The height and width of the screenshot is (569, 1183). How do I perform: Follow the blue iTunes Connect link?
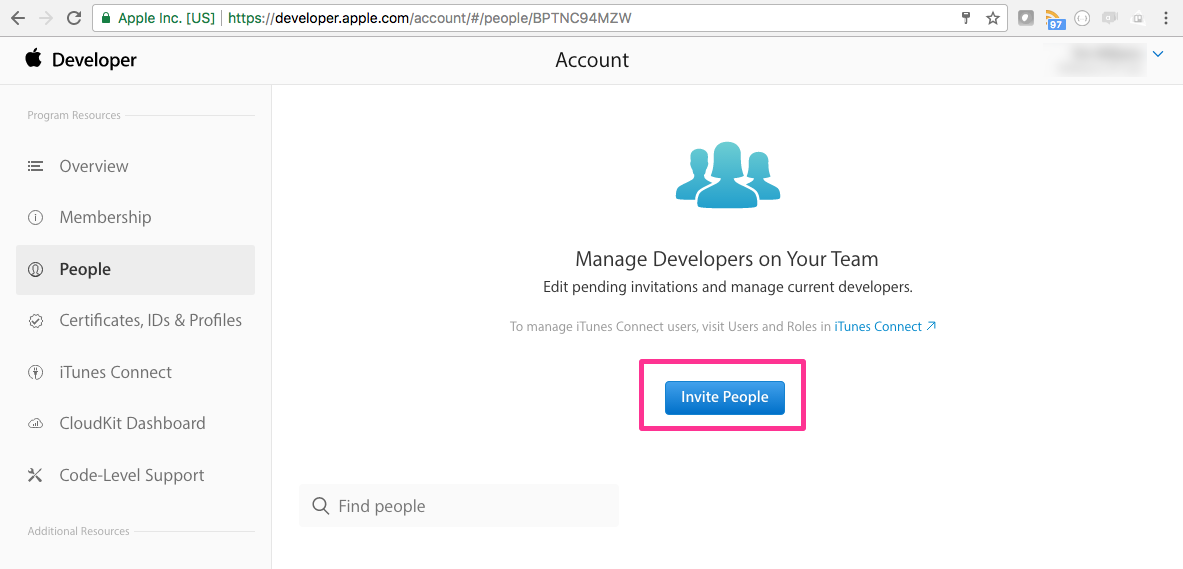[x=878, y=327]
